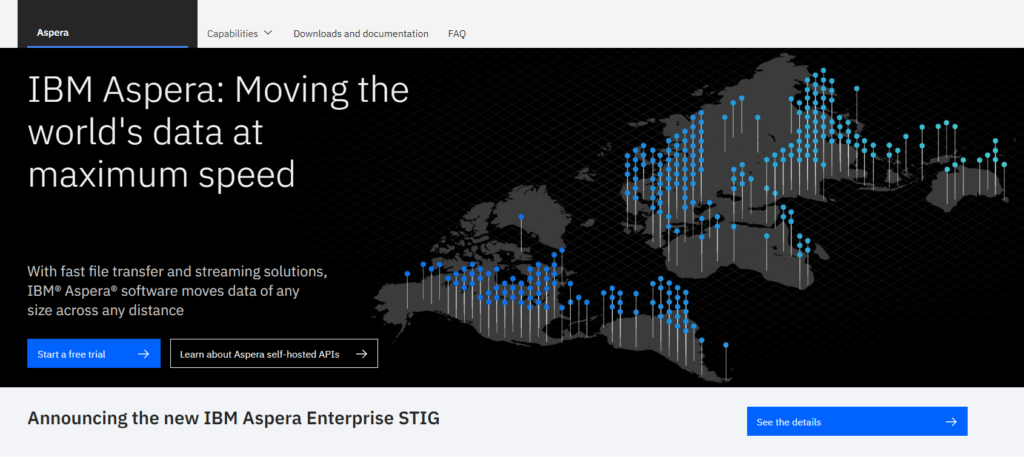Viewport: 1024px width, 457px height.
Task: Click the Start a free trial button
Action: pos(93,354)
